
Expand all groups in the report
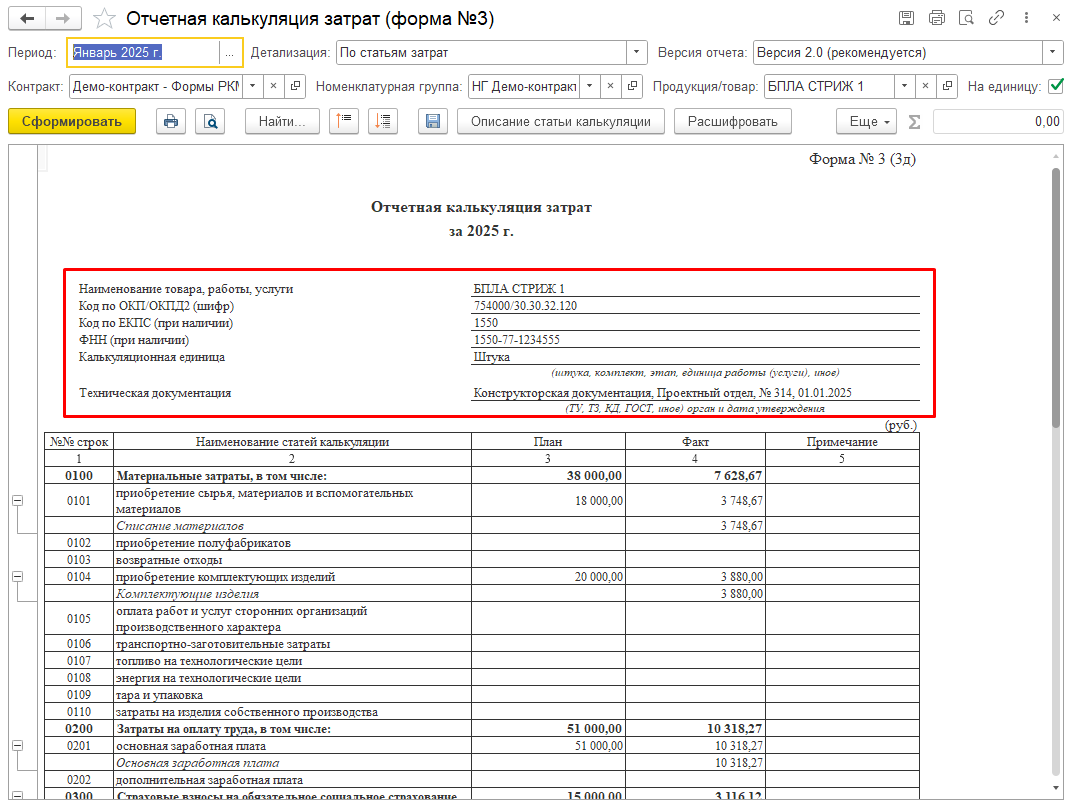pos(383,122)
